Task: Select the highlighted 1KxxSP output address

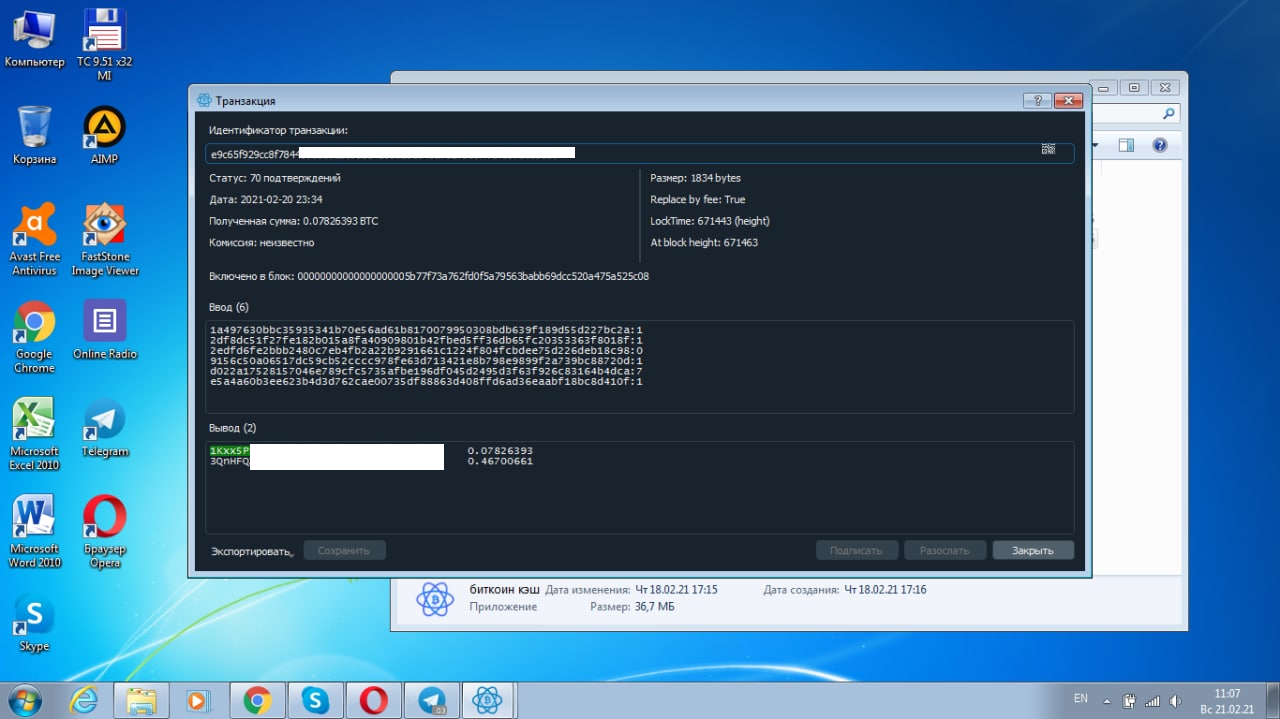Action: coord(229,451)
